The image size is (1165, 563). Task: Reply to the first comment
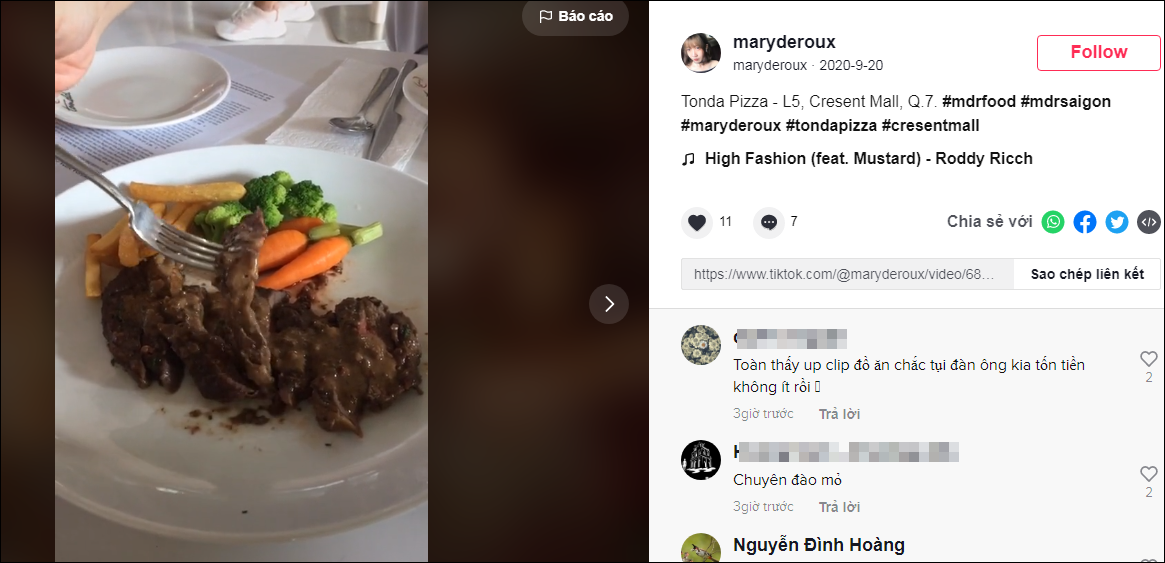click(839, 414)
